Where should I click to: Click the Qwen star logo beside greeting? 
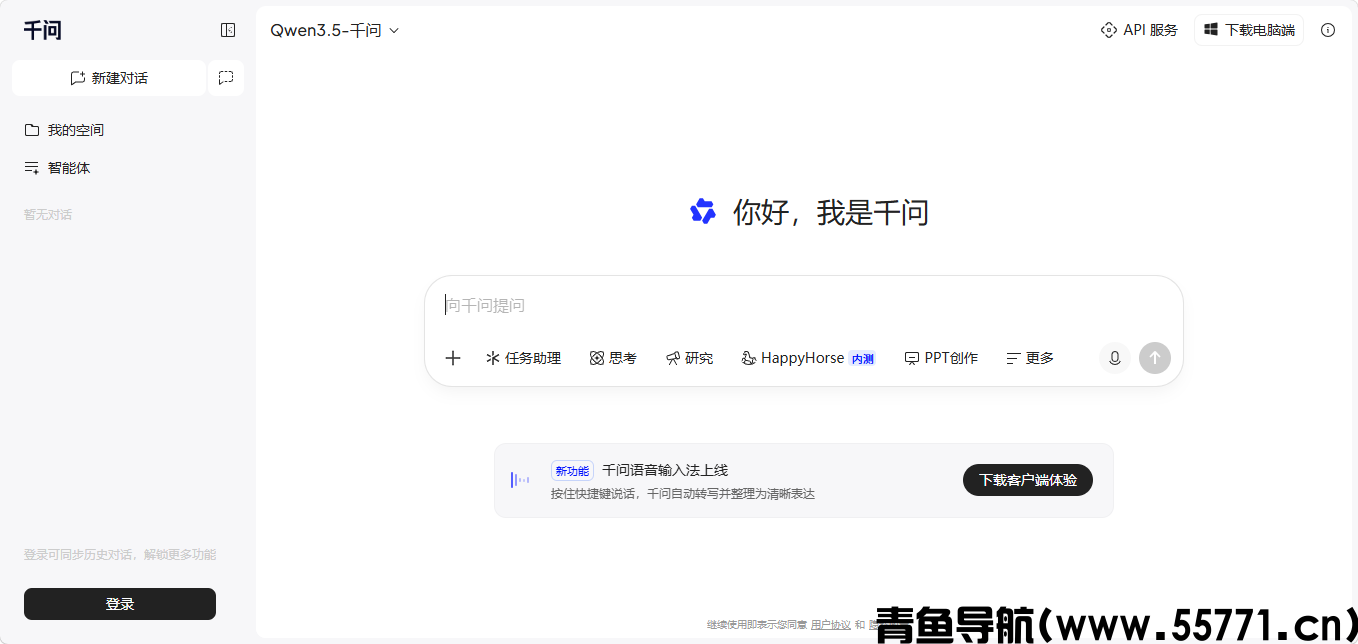click(703, 211)
